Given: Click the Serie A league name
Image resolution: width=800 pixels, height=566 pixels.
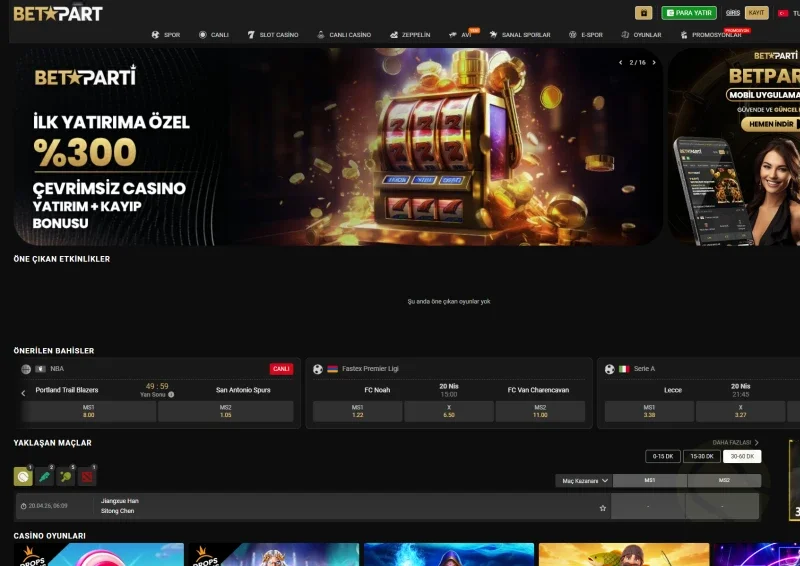Looking at the screenshot, I should coord(644,368).
